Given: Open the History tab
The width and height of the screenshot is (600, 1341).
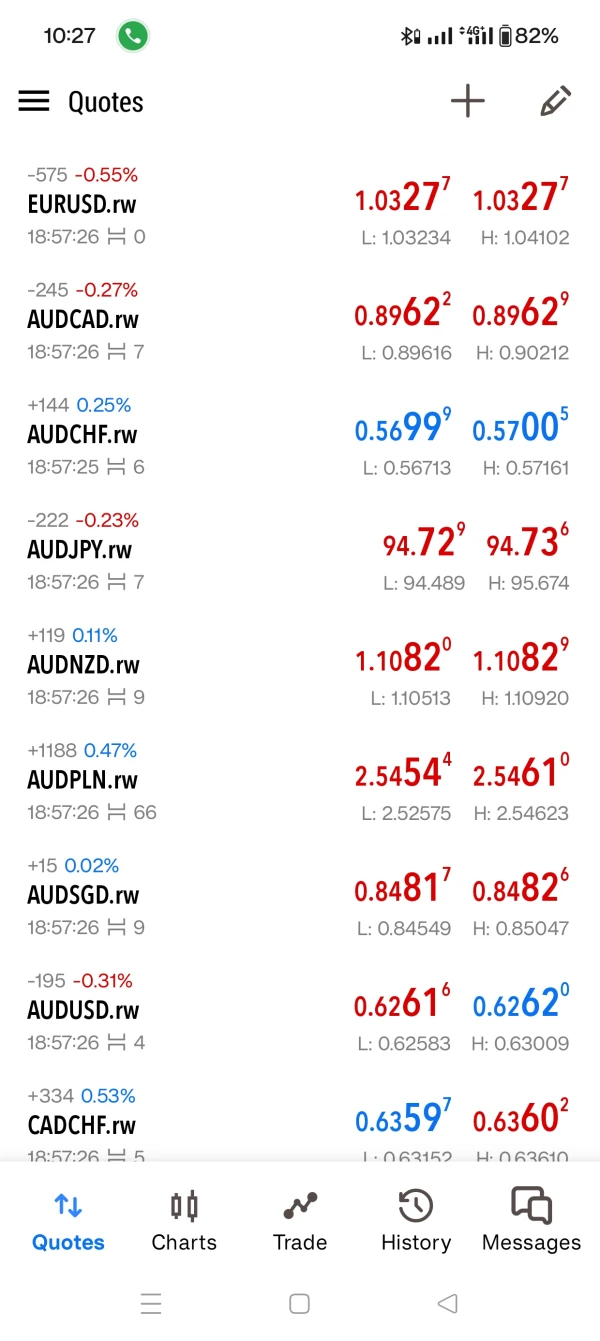Looking at the screenshot, I should click(416, 1221).
